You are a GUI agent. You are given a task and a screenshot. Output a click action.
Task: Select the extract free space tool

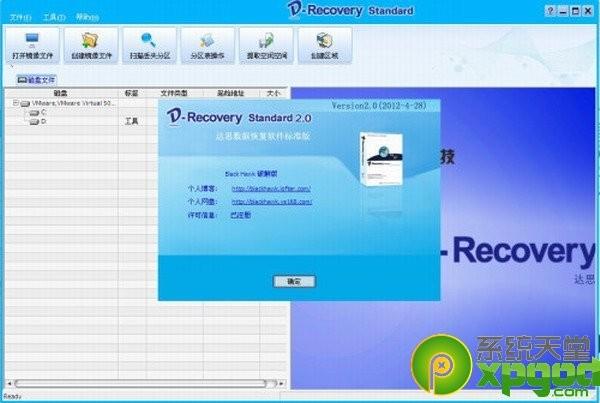pos(266,46)
